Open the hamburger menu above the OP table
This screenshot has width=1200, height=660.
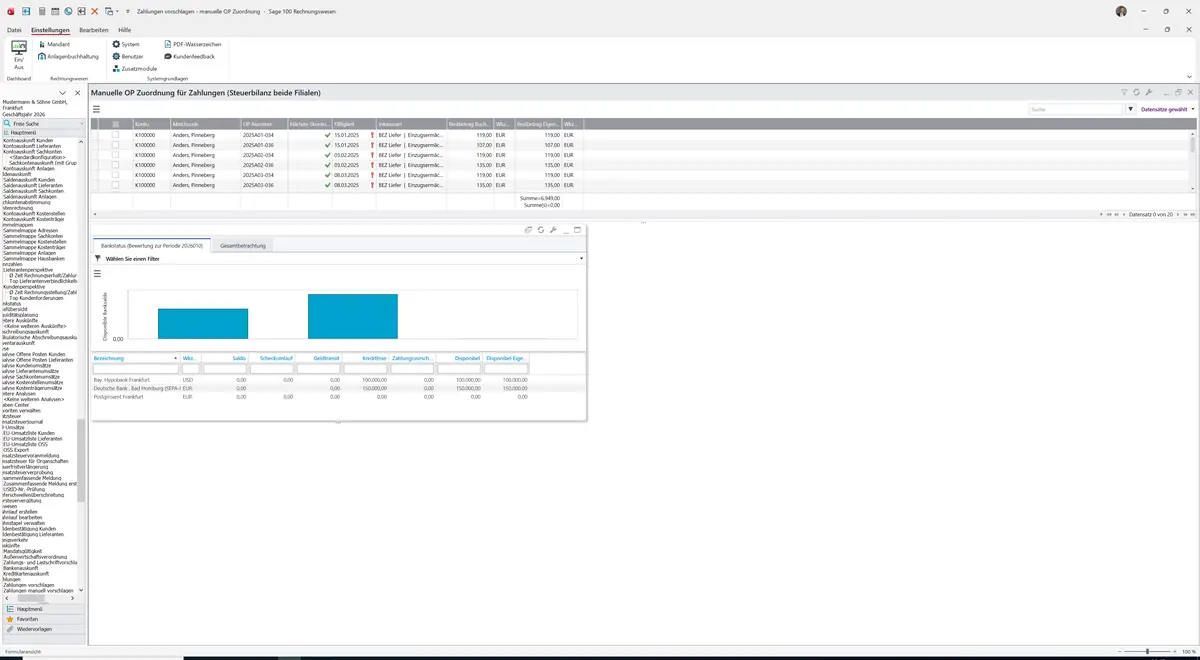pos(97,109)
